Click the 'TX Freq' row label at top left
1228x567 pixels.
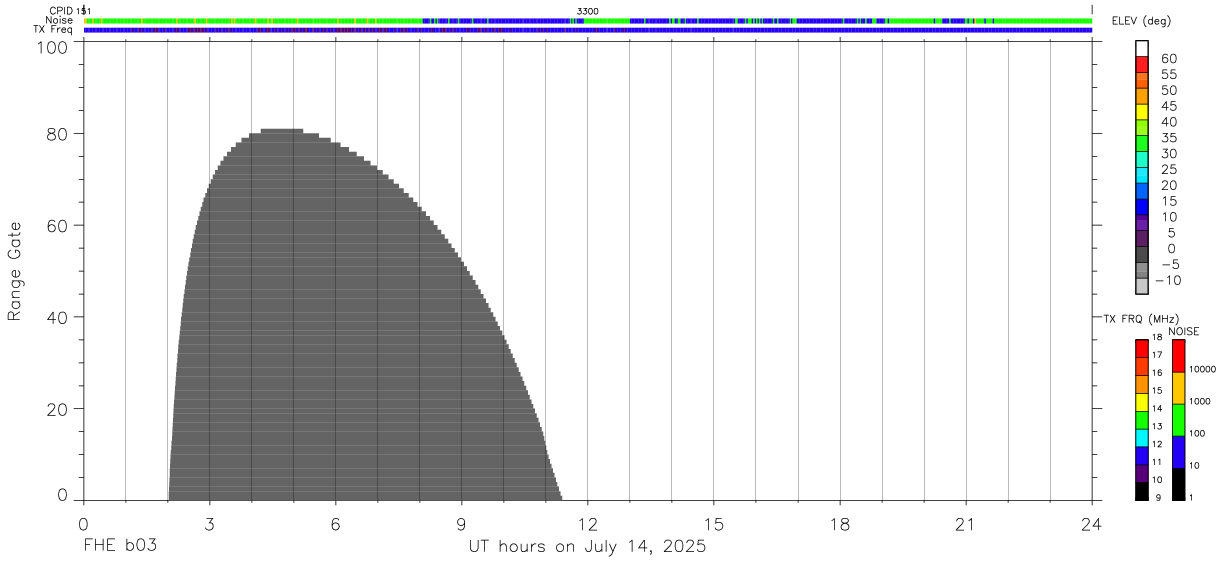(54, 30)
